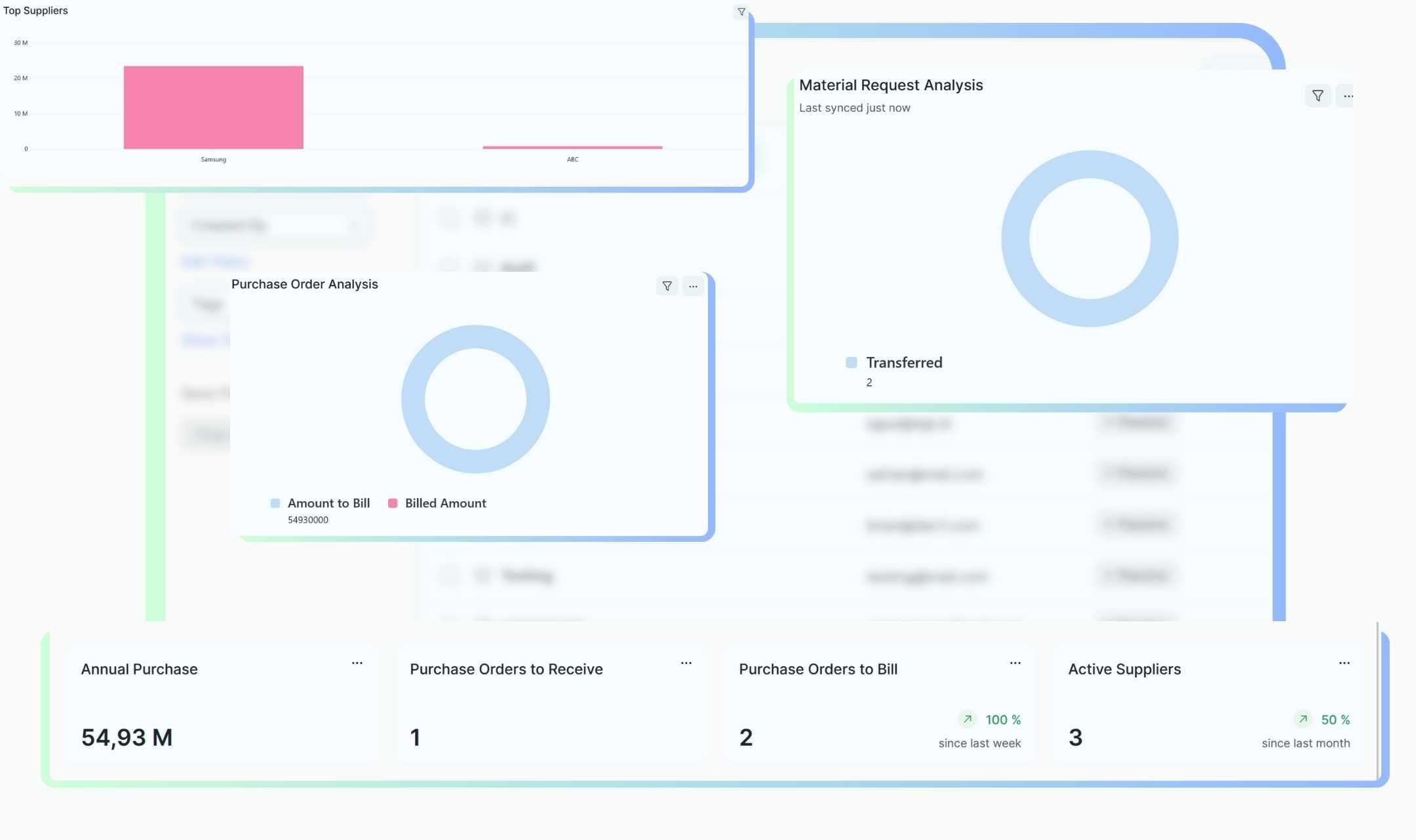Image resolution: width=1416 pixels, height=840 pixels.
Task: Open the Purchase Order Analysis ellipsis menu
Action: tap(693, 286)
